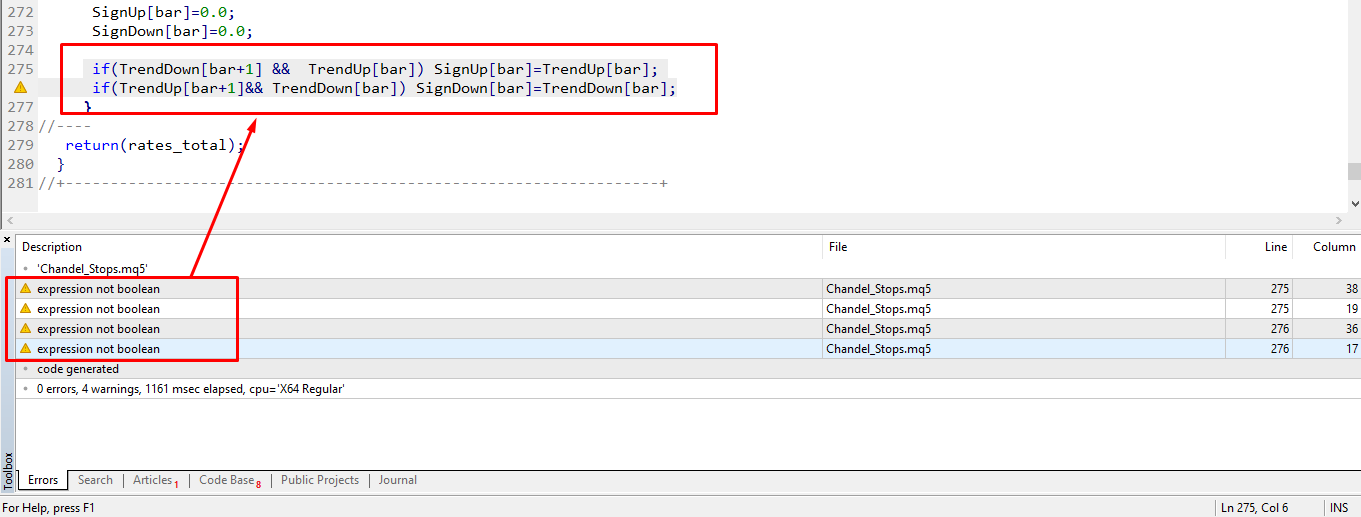Click vertical scrollbar down arrow of editor
The image size is (1361, 517).
pos(1354,203)
